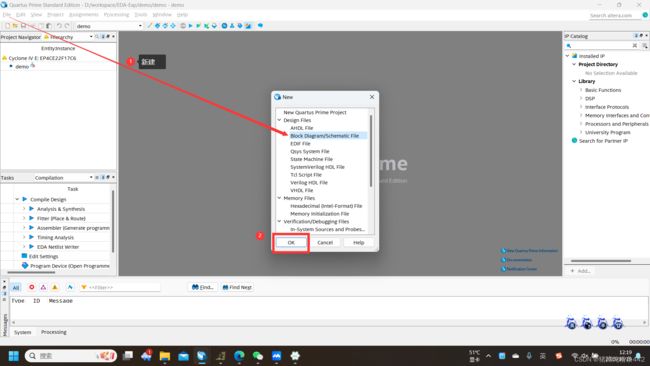650x366 pixels.
Task: Open the File menu
Action: point(7,15)
